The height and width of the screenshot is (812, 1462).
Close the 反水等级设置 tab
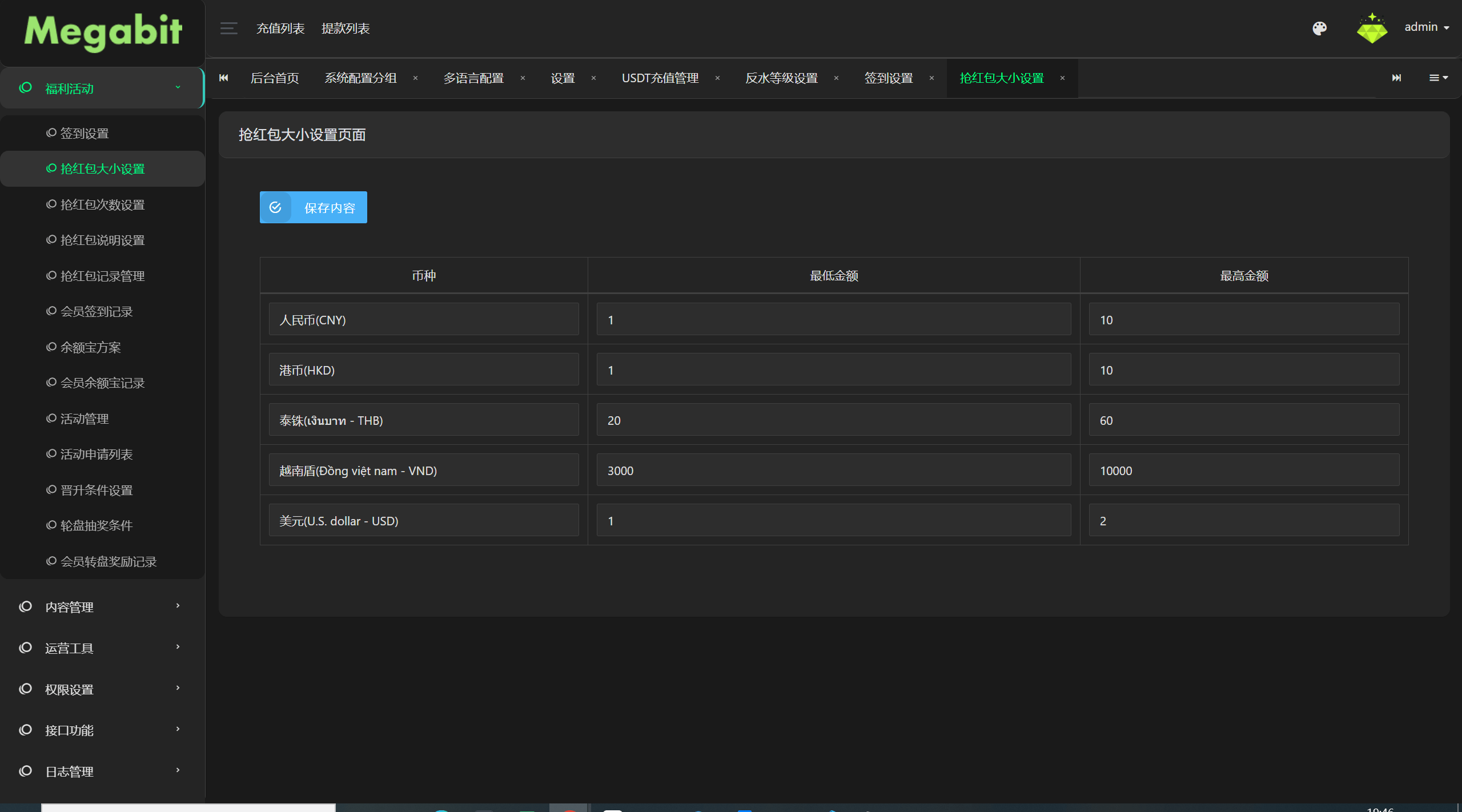coord(836,78)
